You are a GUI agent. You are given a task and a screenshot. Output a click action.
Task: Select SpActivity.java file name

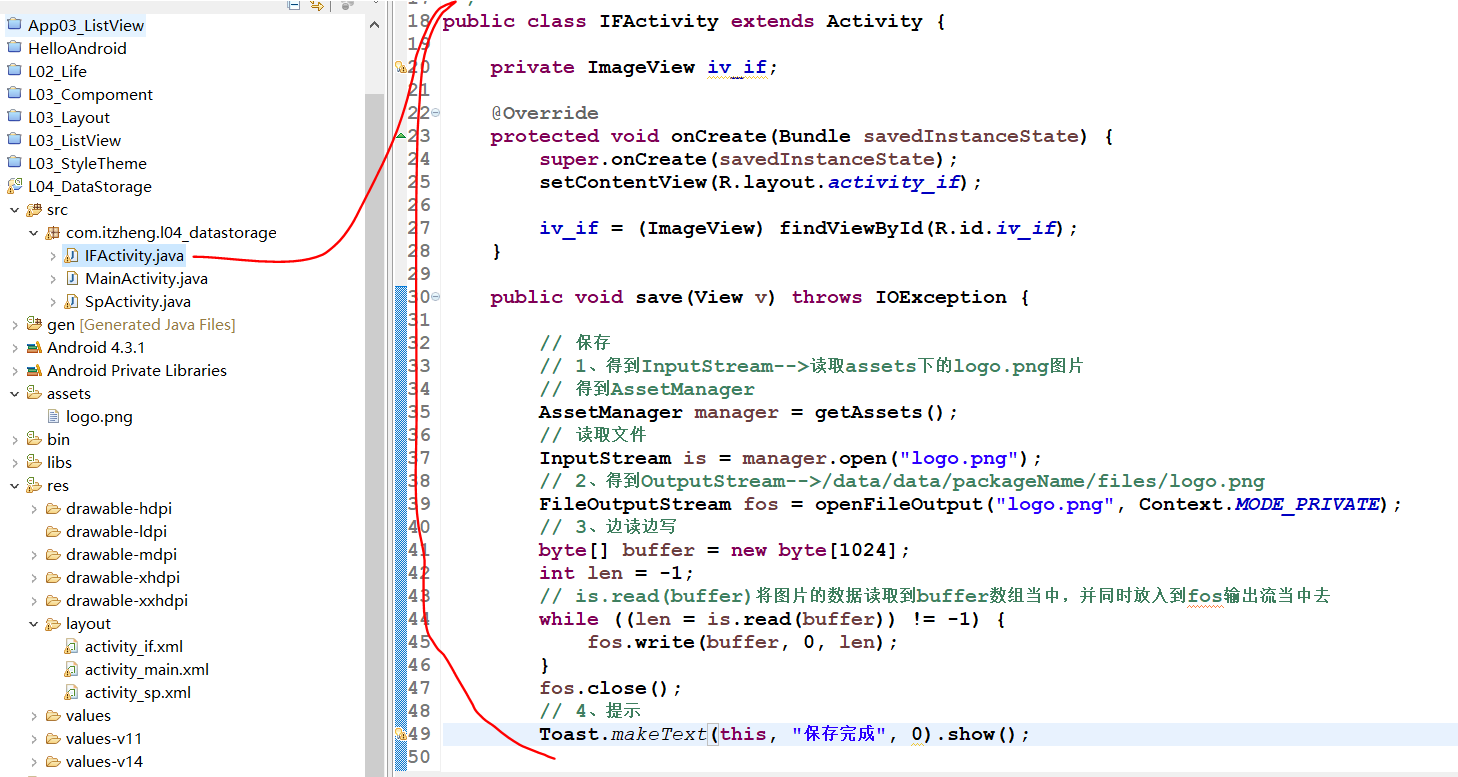click(x=138, y=302)
